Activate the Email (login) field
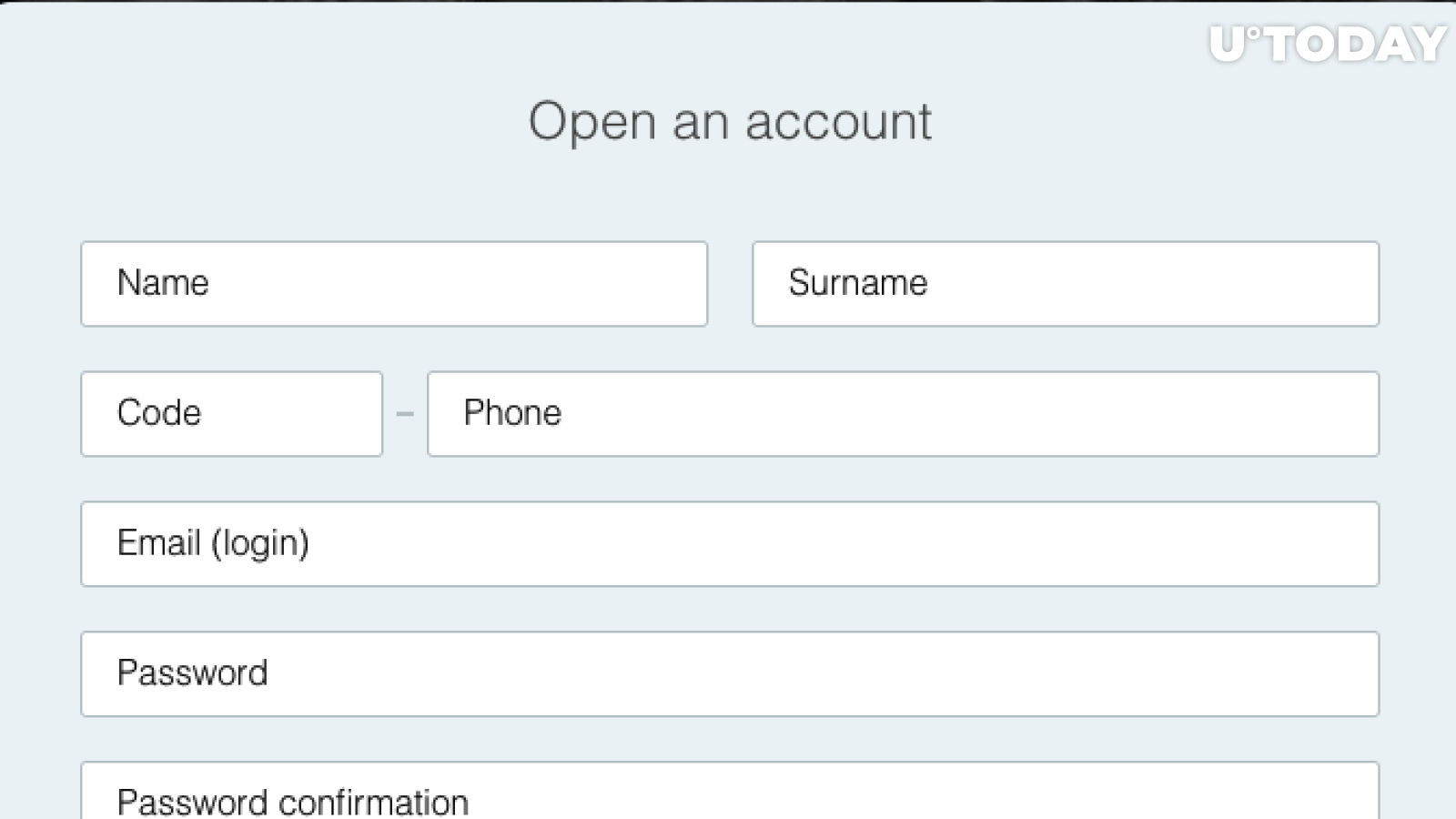This screenshot has height=819, width=1456. click(730, 544)
